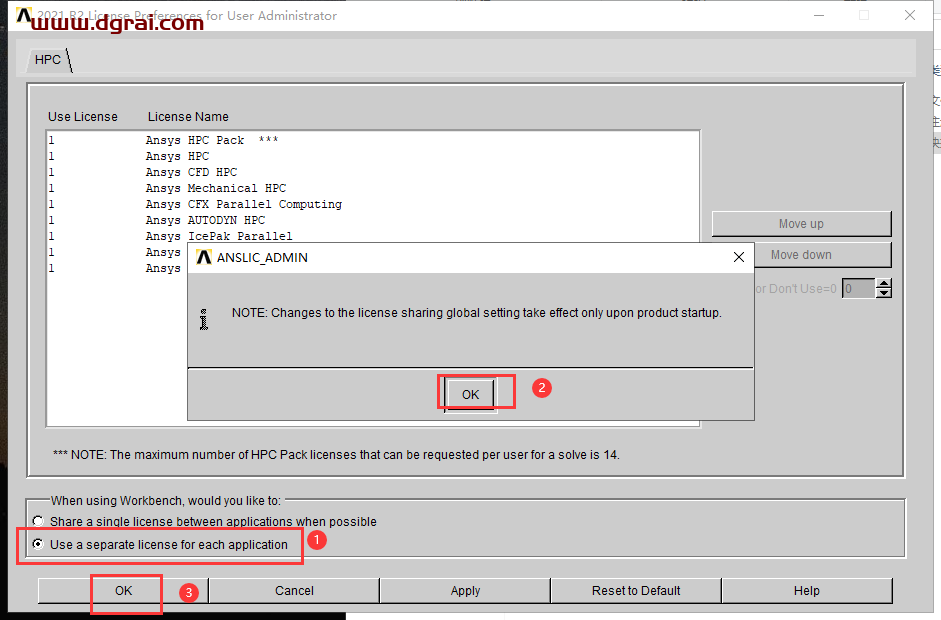Select the 'Ansys IcePak Parallel' row

coord(372,236)
